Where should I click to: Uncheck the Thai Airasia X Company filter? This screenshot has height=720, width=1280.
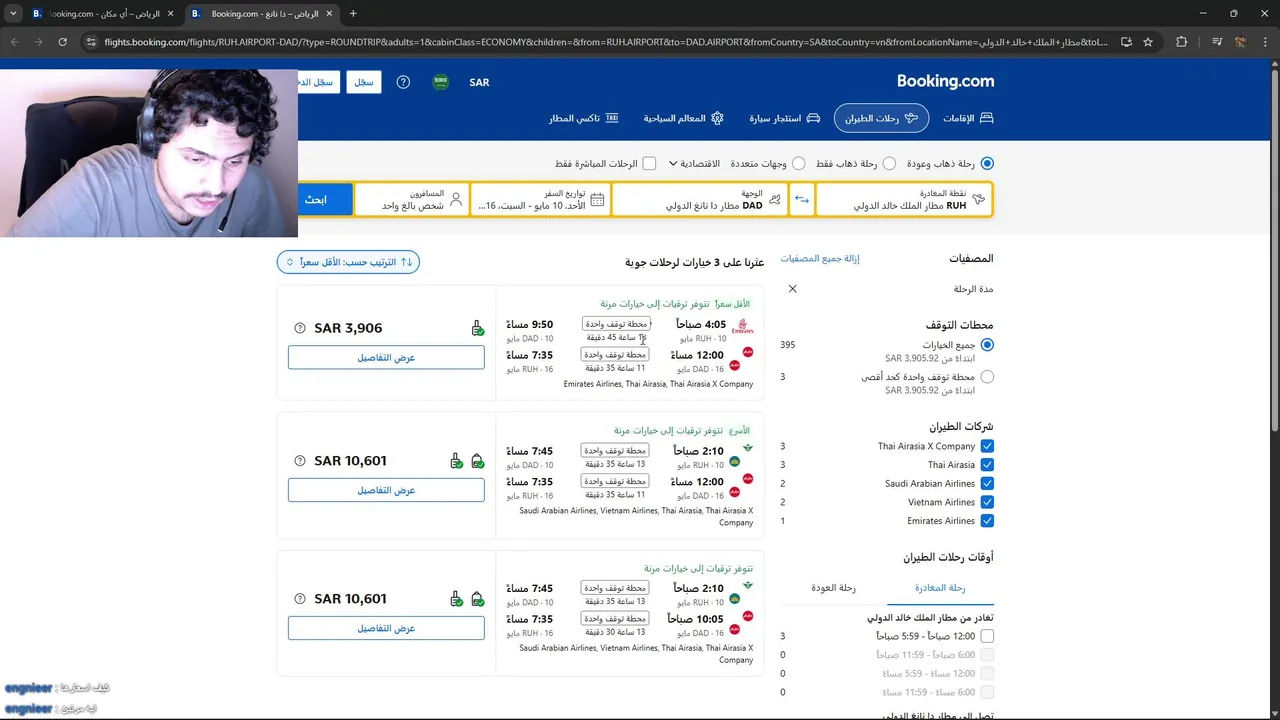(987, 447)
